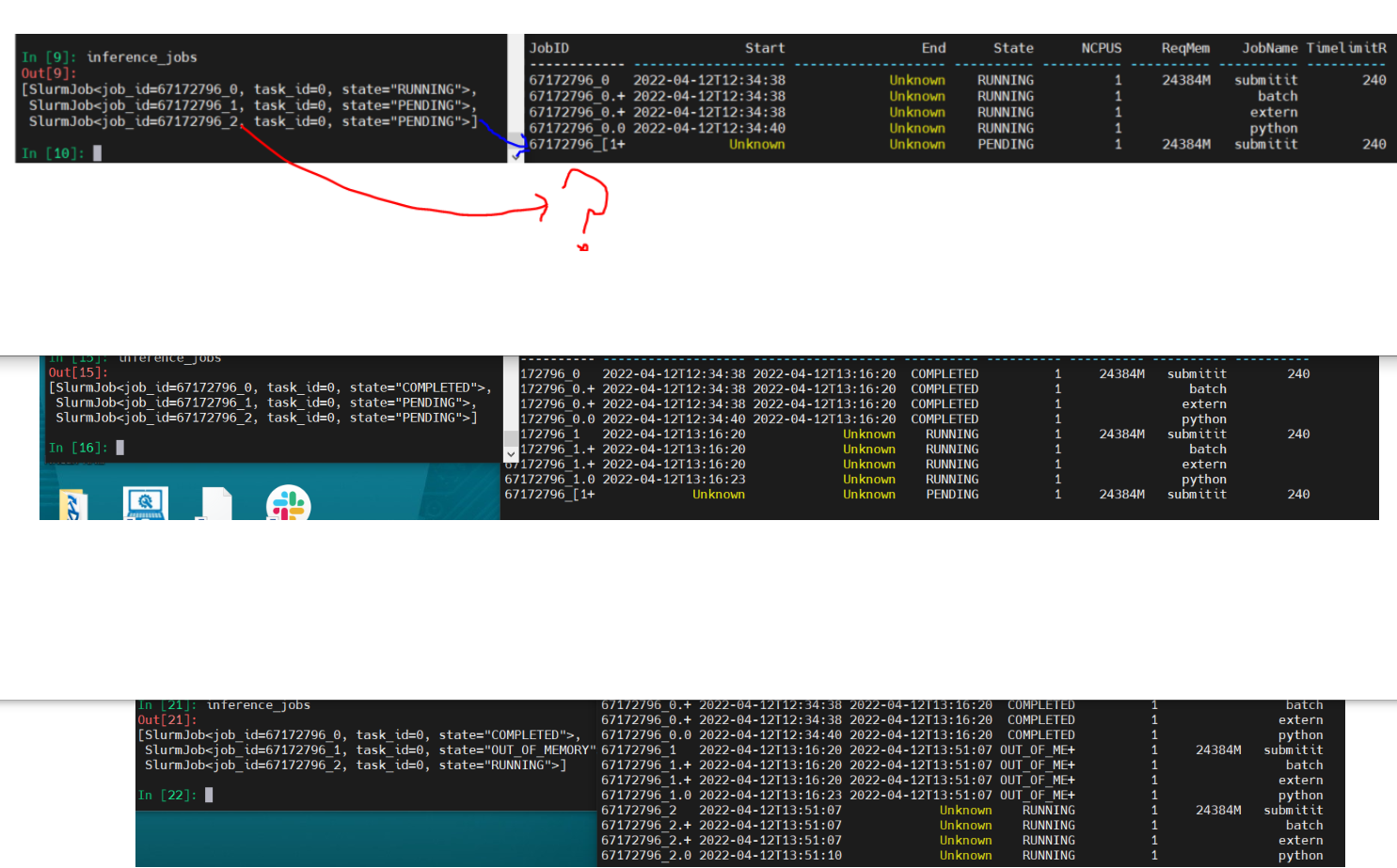This screenshot has width=1397, height=868.
Task: Click scroll-down arrow beside In [16] terminal
Action: click(511, 454)
